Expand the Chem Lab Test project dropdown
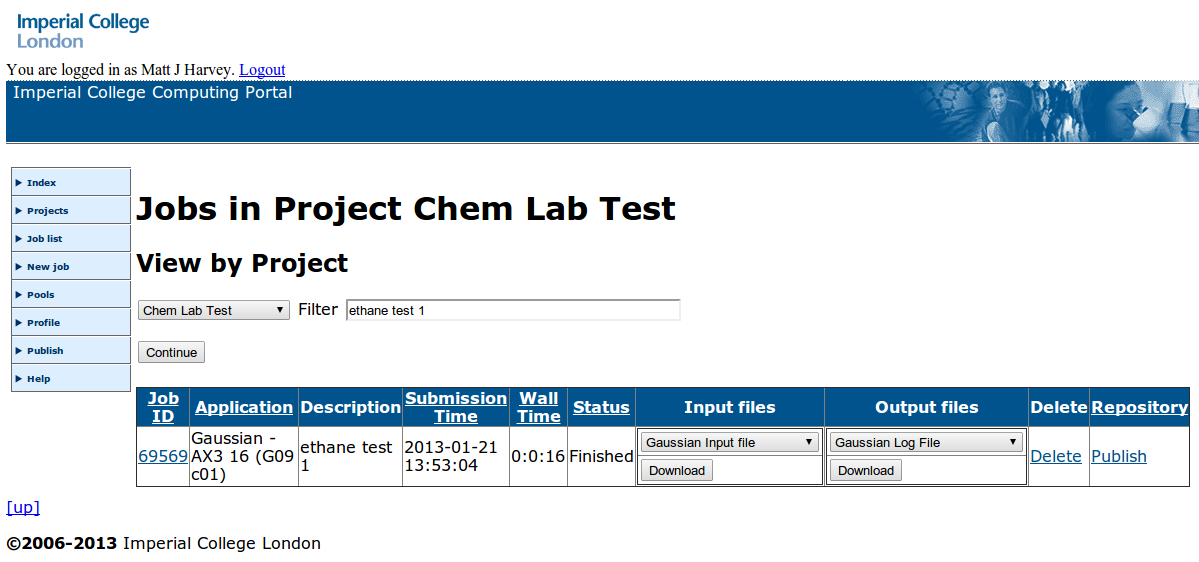Image resolution: width=1199 pixels, height=562 pixels. 213,311
